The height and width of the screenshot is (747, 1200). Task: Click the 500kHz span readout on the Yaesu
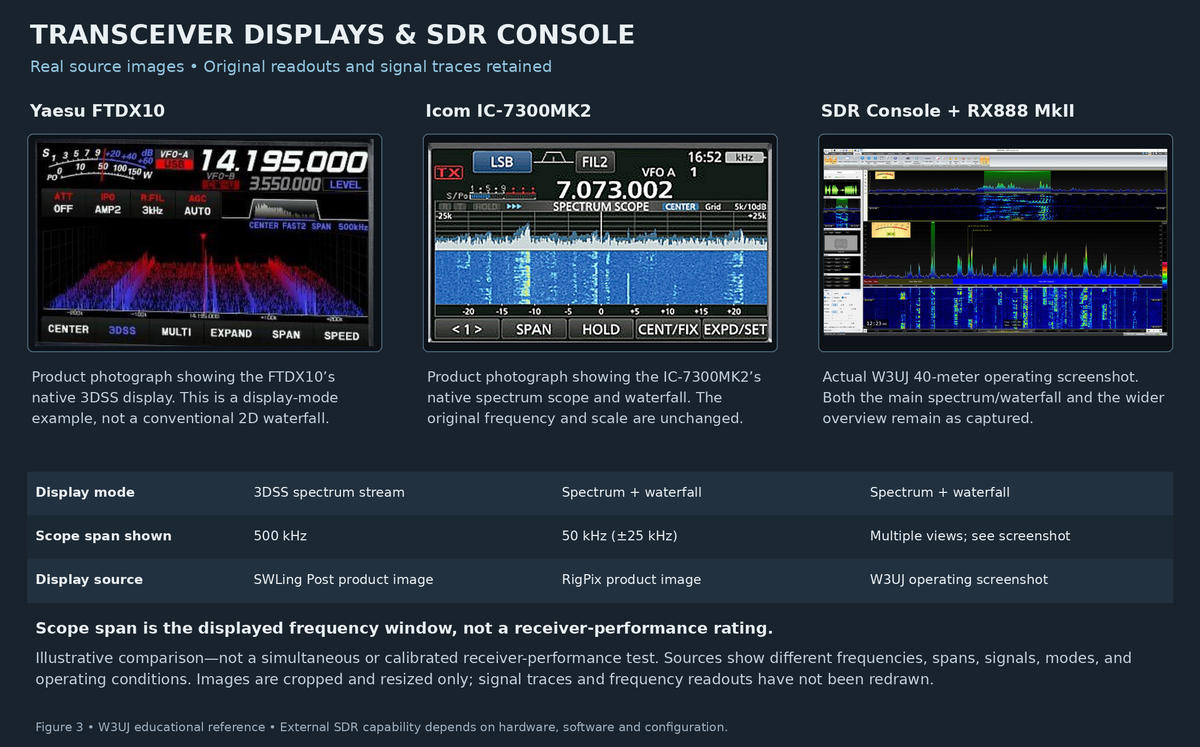click(x=353, y=227)
